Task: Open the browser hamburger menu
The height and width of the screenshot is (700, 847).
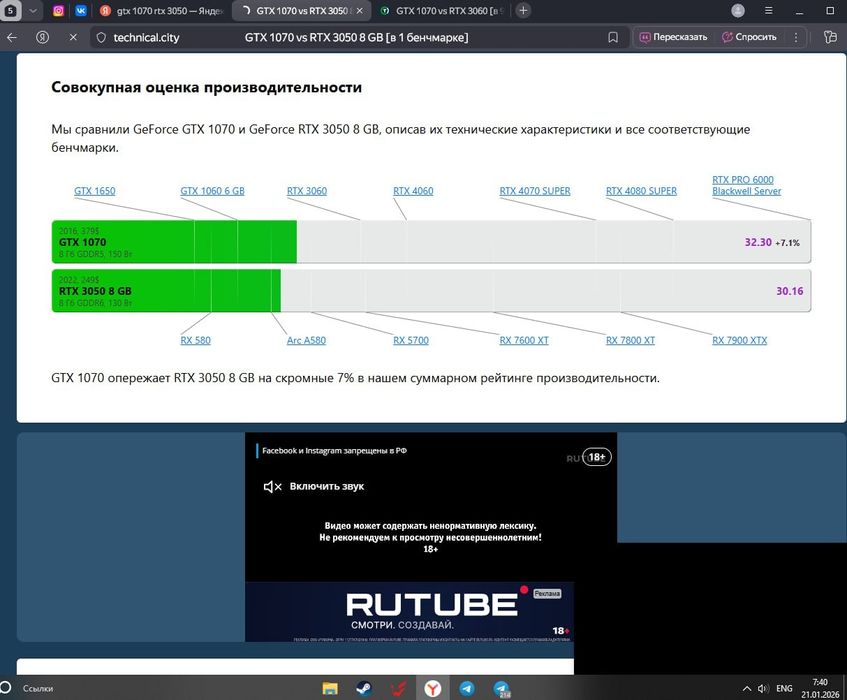Action: pyautogui.click(x=769, y=11)
